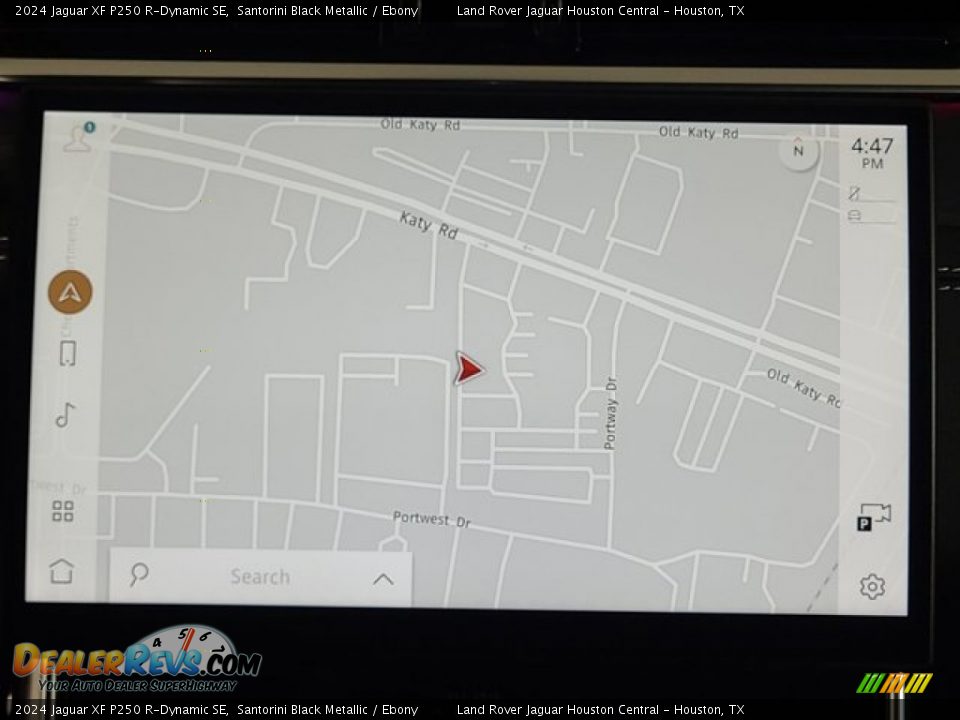The image size is (960, 720).
Task: Tap the top center Old Katy Rd label
Action: tap(420, 124)
